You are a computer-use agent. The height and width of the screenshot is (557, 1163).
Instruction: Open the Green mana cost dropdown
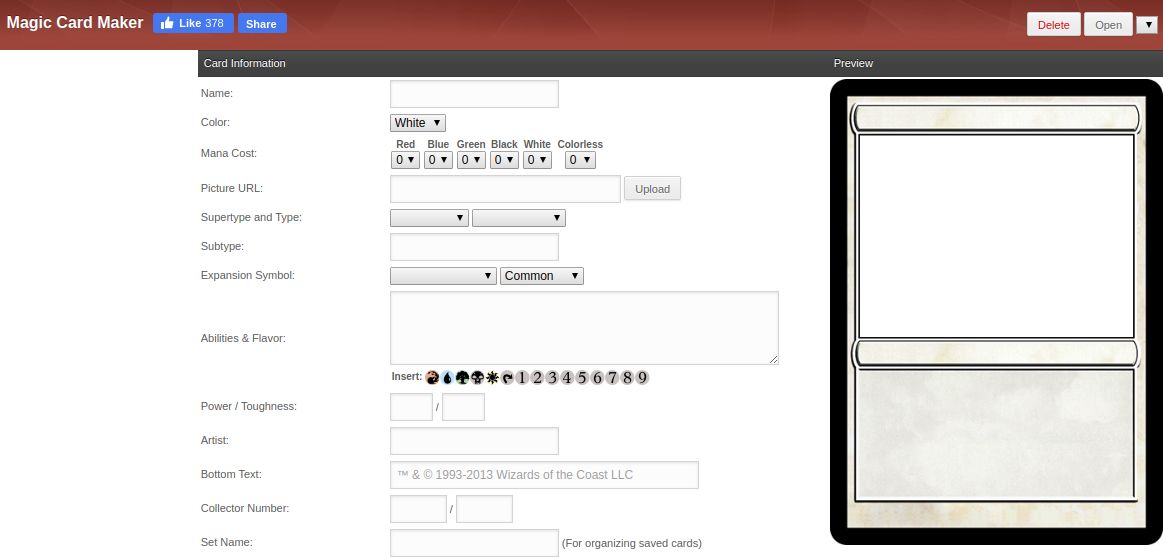pos(471,159)
